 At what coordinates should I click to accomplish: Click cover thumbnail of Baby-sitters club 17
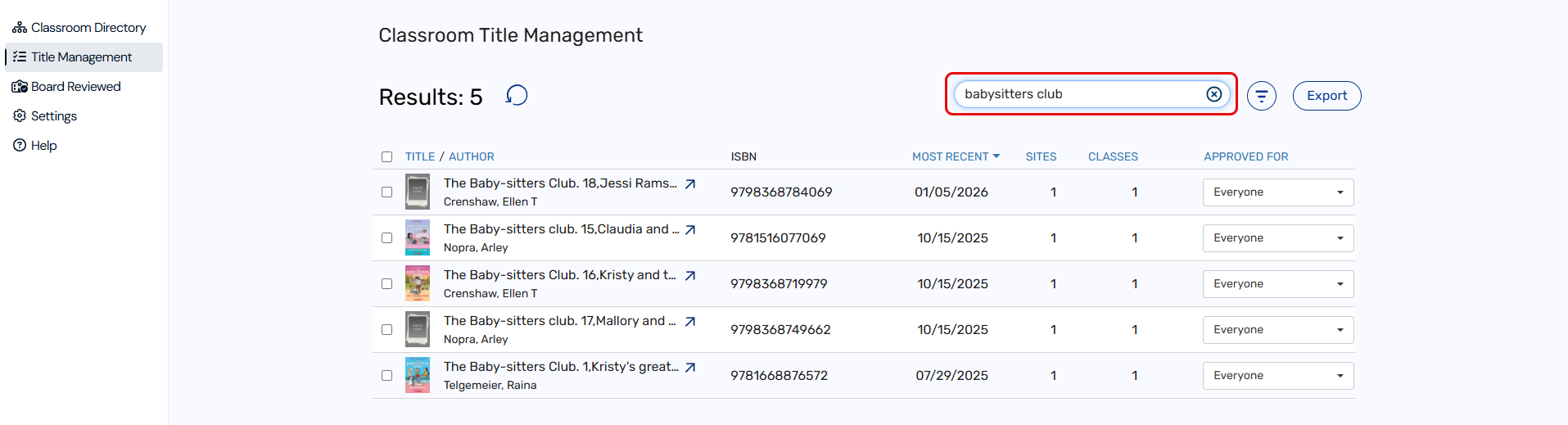point(418,330)
